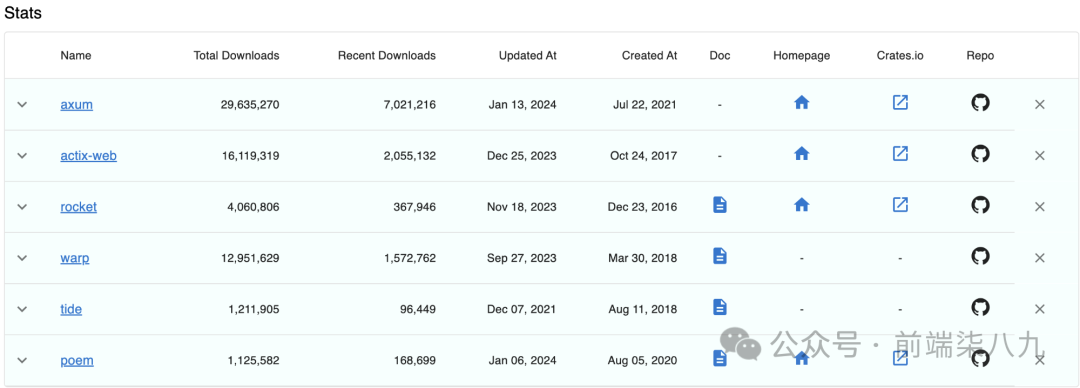This screenshot has width=1080, height=388.
Task: Click the Total Downloads column header
Action: pos(236,55)
